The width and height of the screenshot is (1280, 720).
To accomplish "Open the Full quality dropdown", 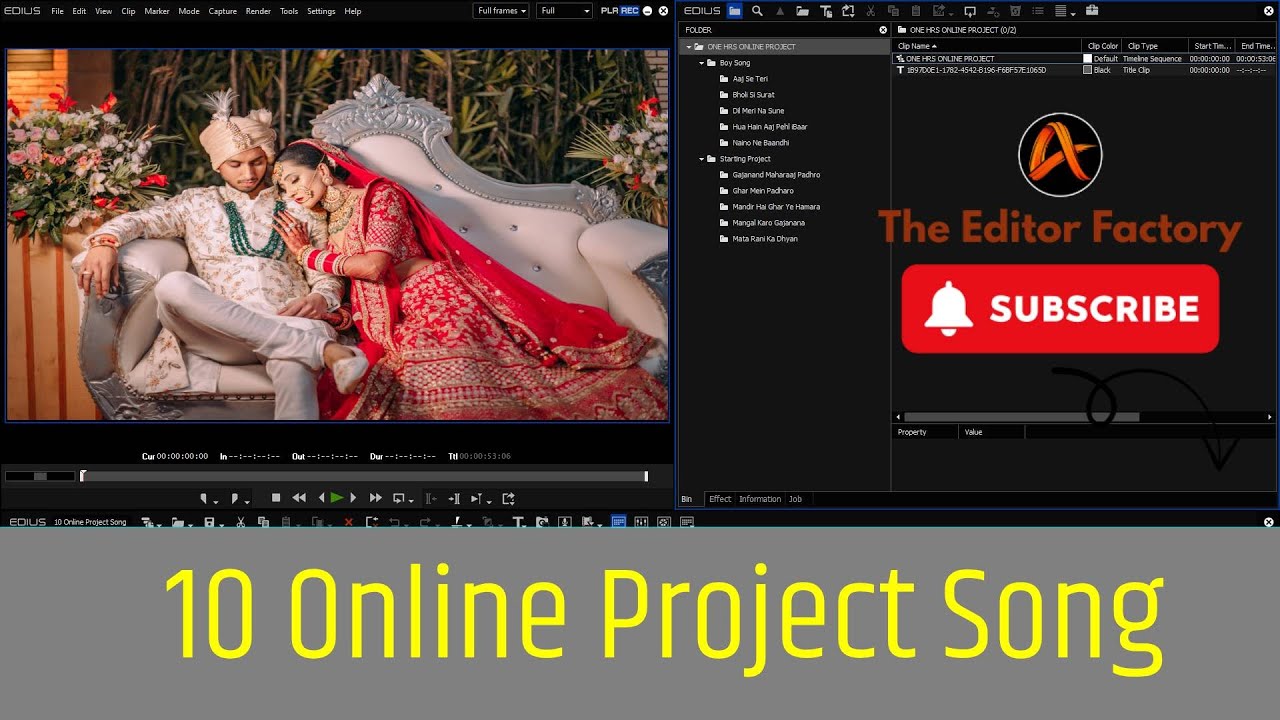I will click(565, 11).
